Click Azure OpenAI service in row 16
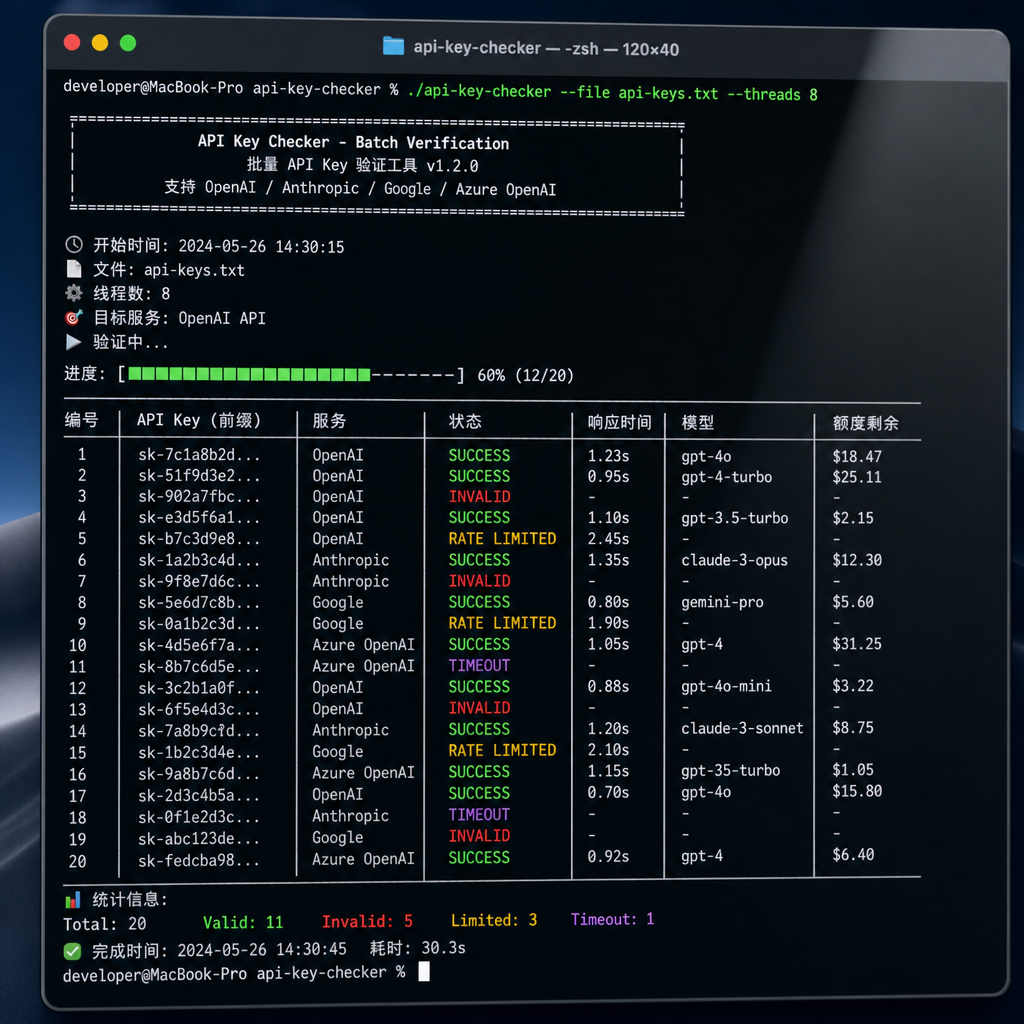1024x1024 pixels. [x=363, y=772]
